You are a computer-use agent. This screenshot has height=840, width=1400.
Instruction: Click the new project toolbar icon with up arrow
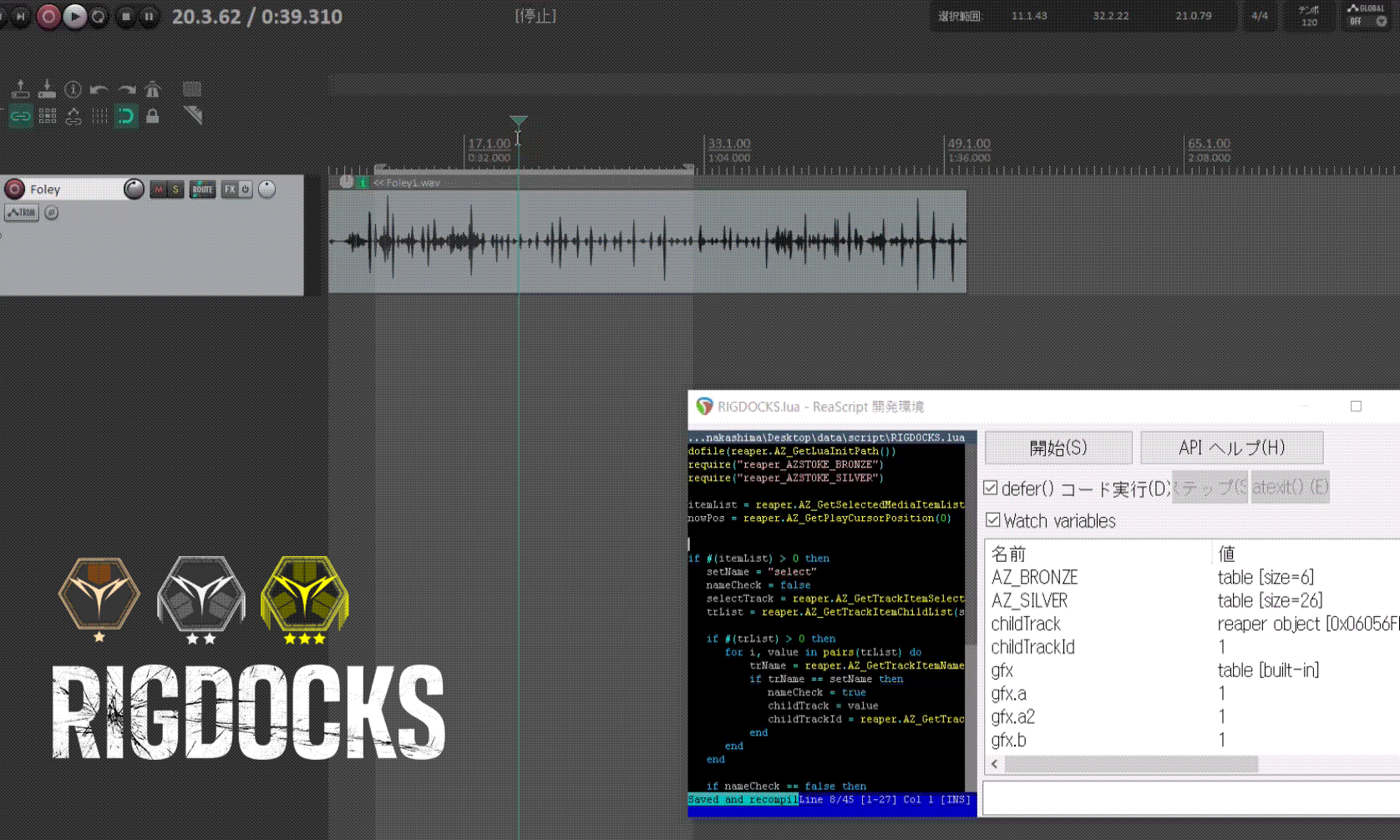tap(21, 89)
